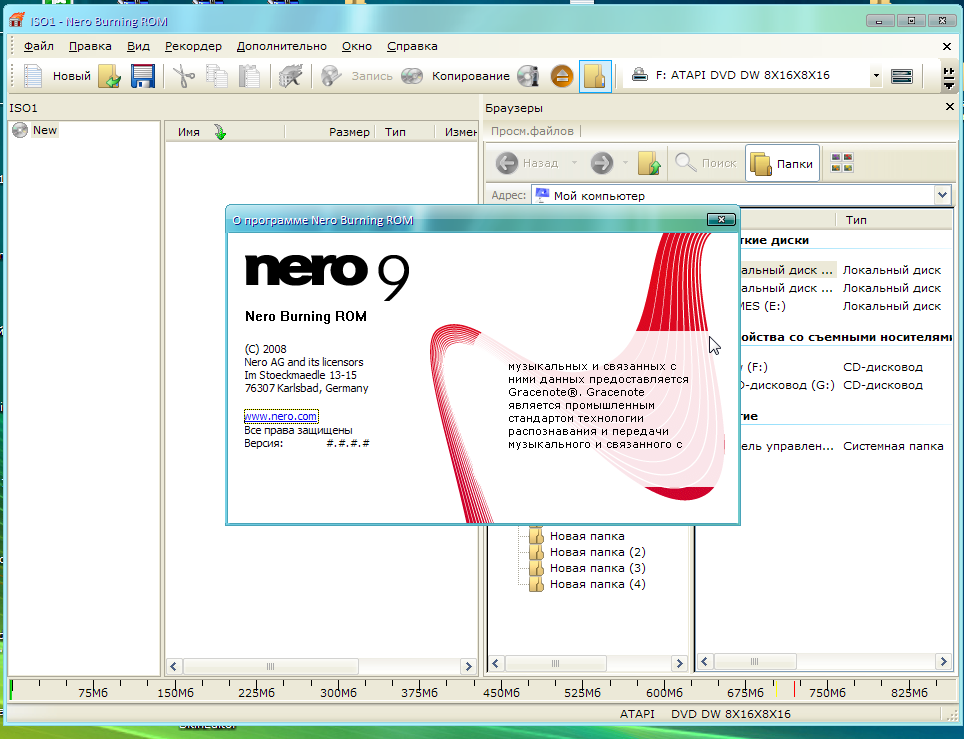Sort compilation by Имя column header
The image size is (964, 739).
[x=189, y=132]
